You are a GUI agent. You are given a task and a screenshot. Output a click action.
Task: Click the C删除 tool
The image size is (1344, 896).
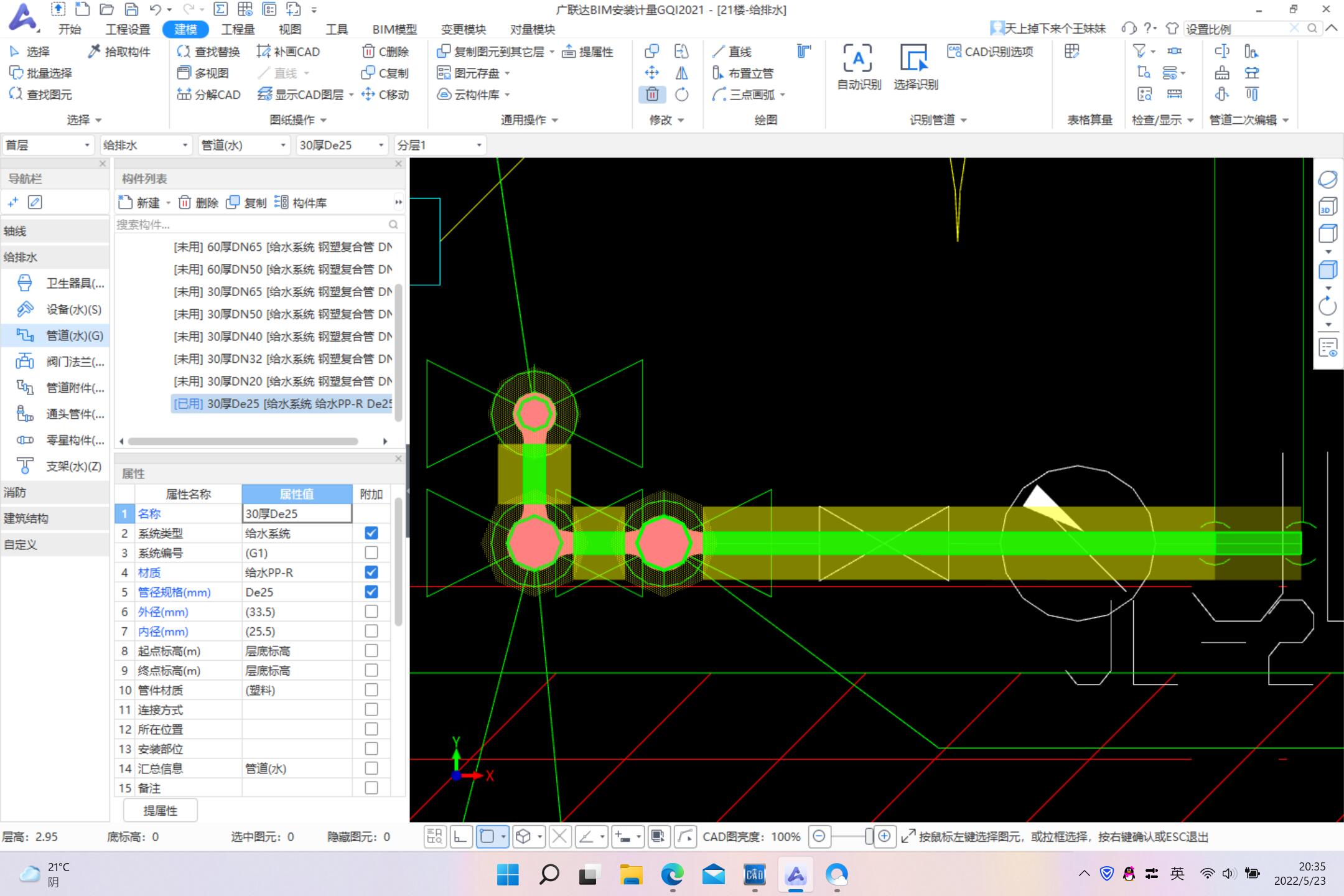click(x=386, y=52)
